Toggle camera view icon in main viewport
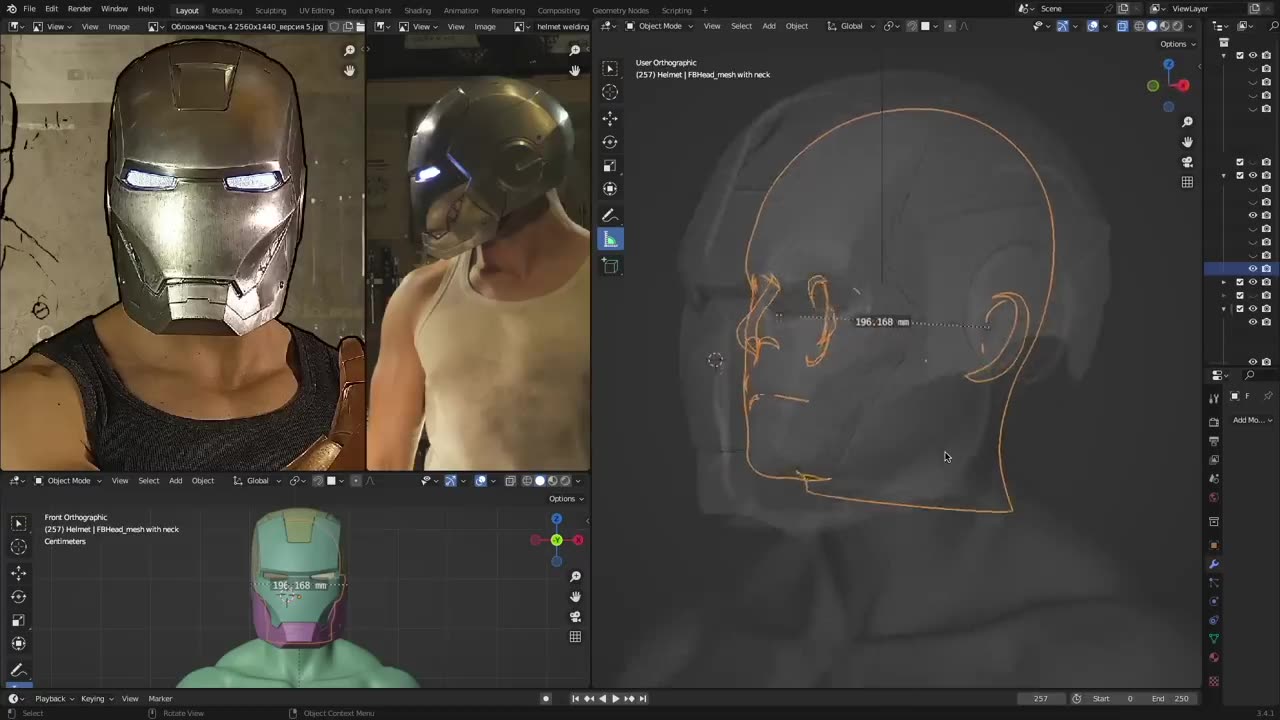 click(x=1187, y=162)
